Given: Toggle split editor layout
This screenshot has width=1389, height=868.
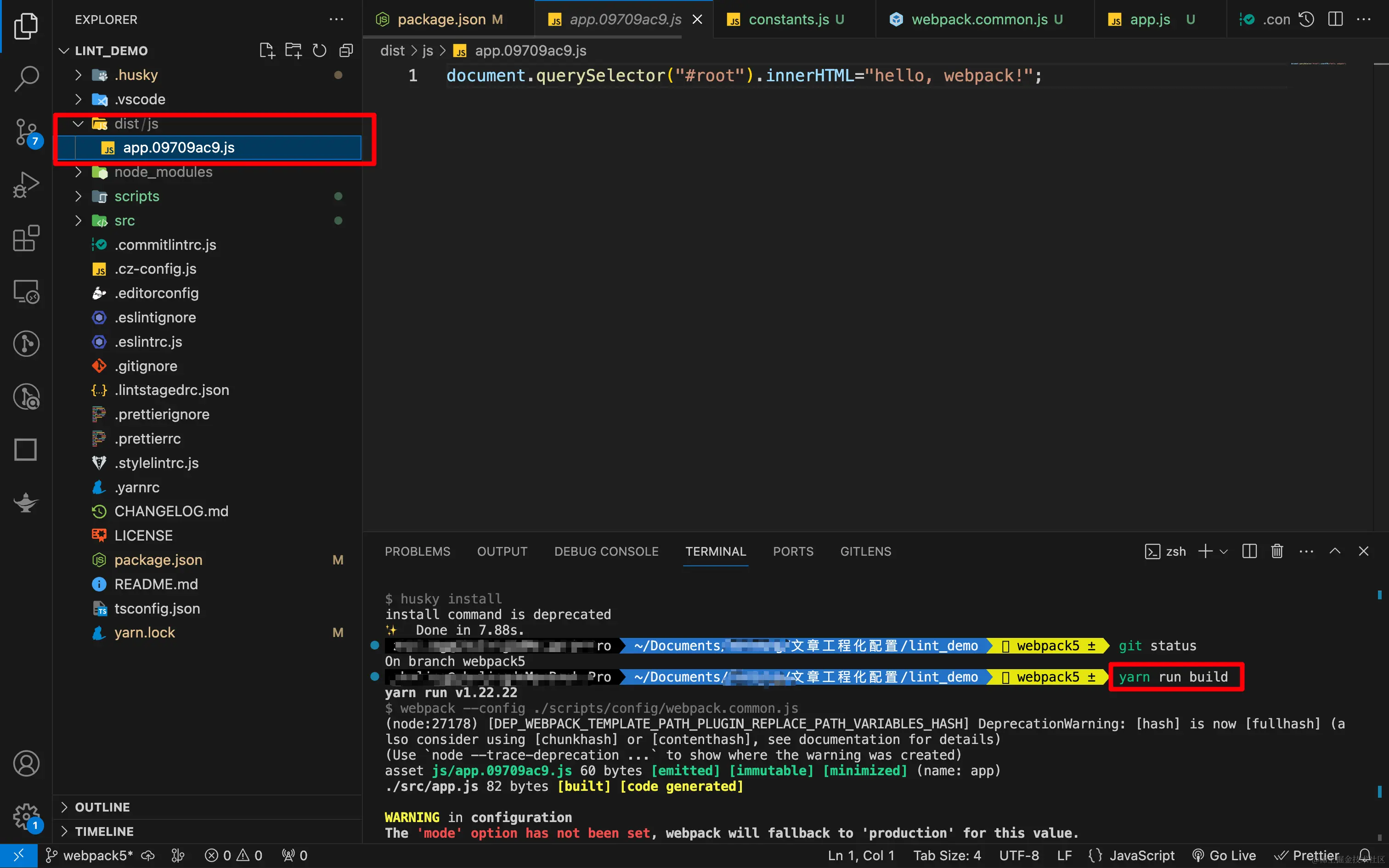Looking at the screenshot, I should tap(1335, 19).
